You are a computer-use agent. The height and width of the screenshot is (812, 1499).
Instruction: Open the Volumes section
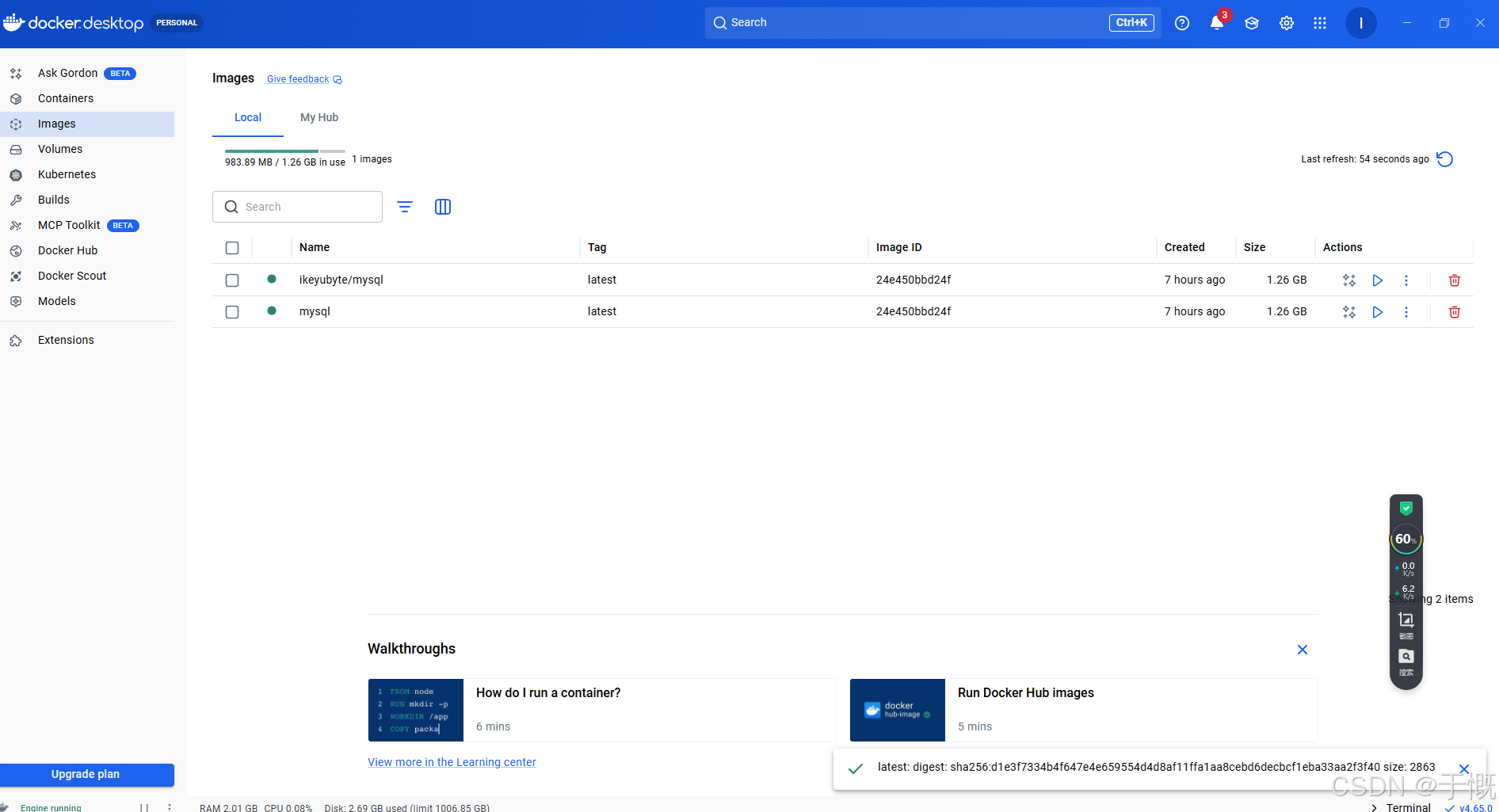[x=87, y=149]
